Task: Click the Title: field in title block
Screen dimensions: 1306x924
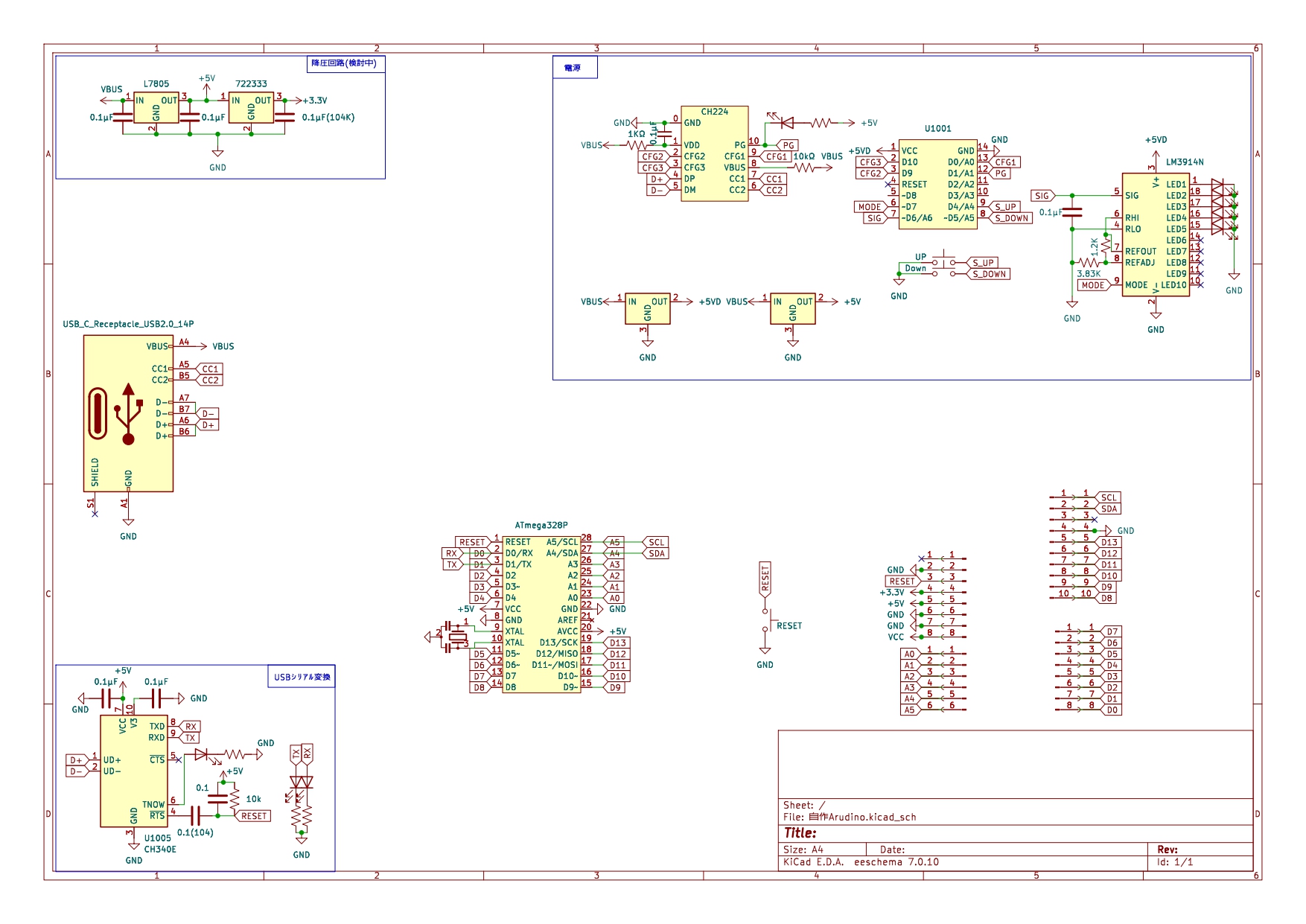Action: pyautogui.click(x=800, y=833)
